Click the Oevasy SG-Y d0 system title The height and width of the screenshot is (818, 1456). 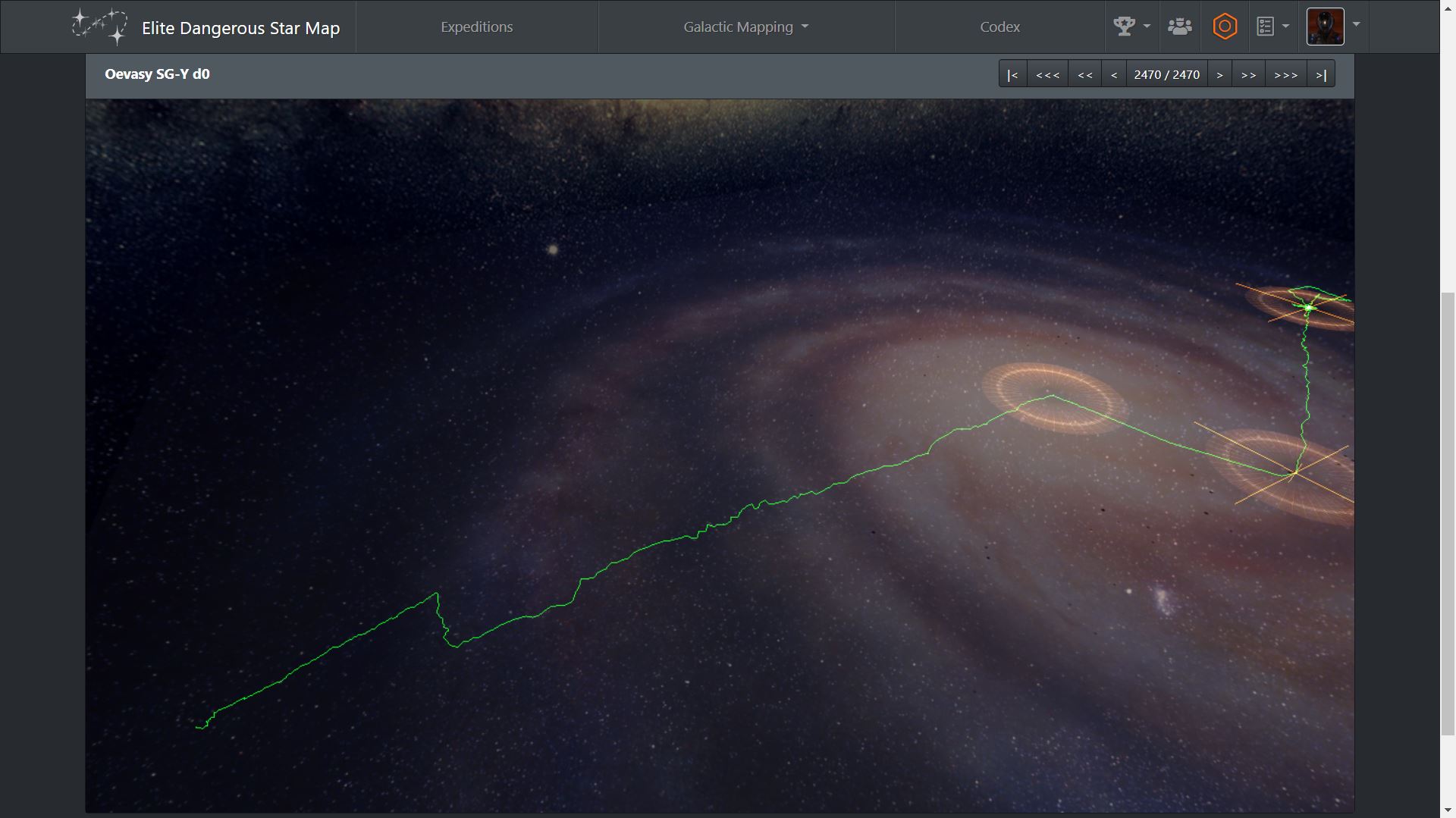coord(157,74)
